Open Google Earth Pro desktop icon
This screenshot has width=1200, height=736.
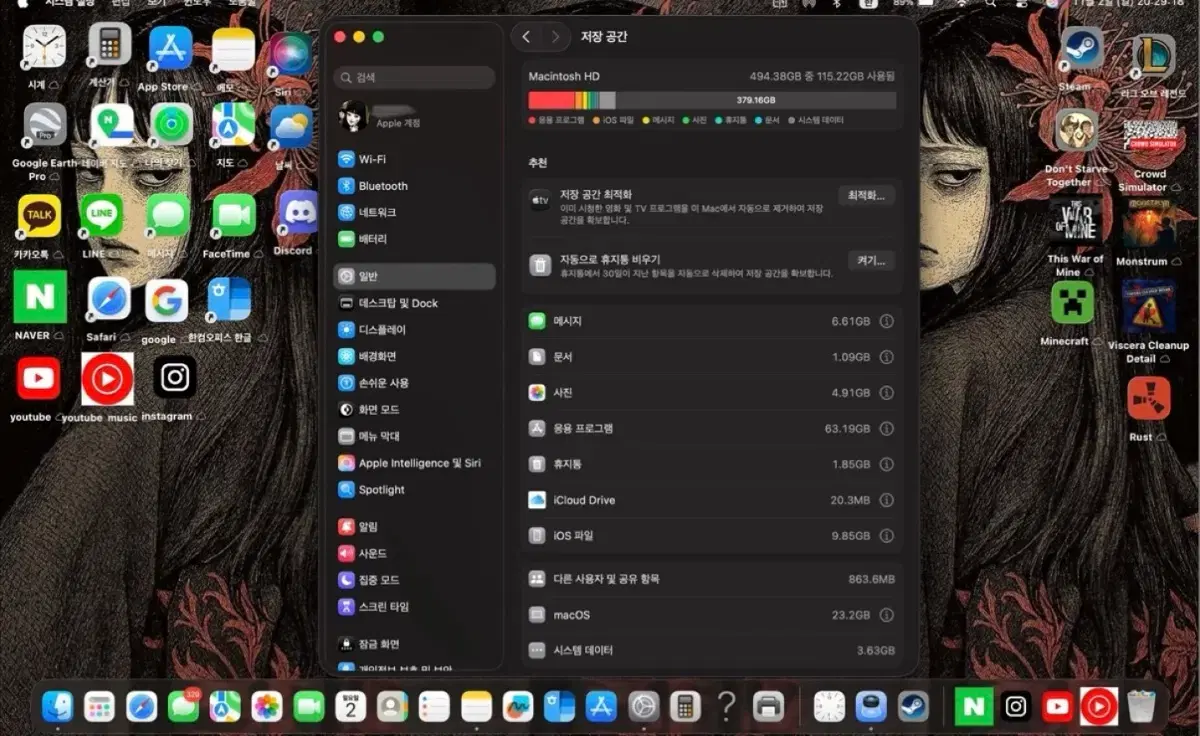click(x=44, y=124)
